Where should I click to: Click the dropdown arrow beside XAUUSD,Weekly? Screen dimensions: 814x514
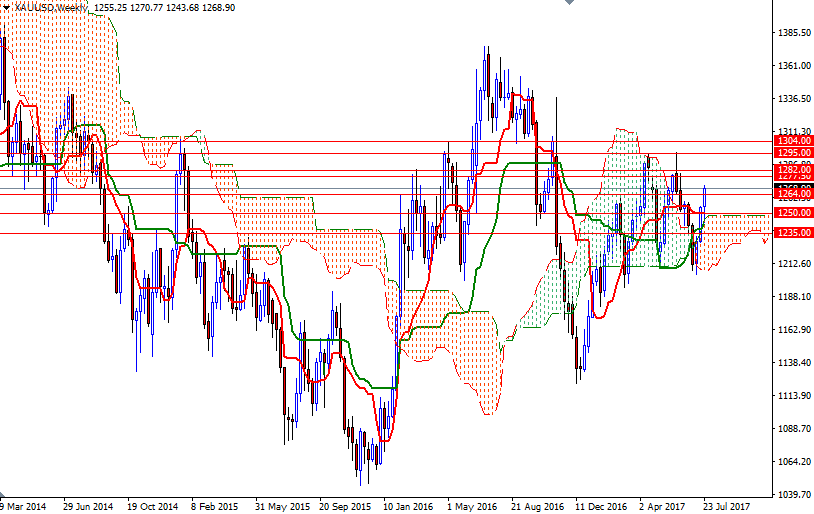(x=6, y=7)
